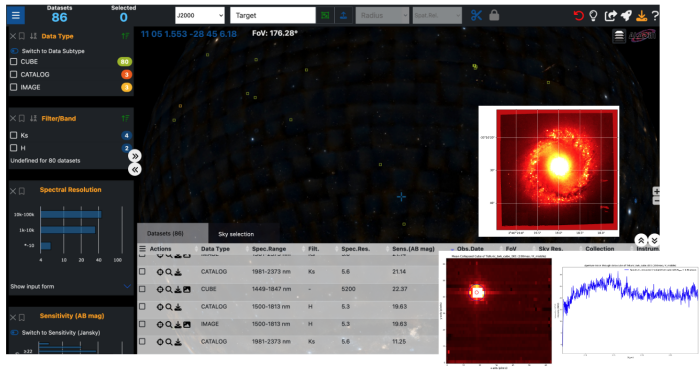Open the sky layers stack icon
This screenshot has width=700, height=372.
(x=619, y=36)
